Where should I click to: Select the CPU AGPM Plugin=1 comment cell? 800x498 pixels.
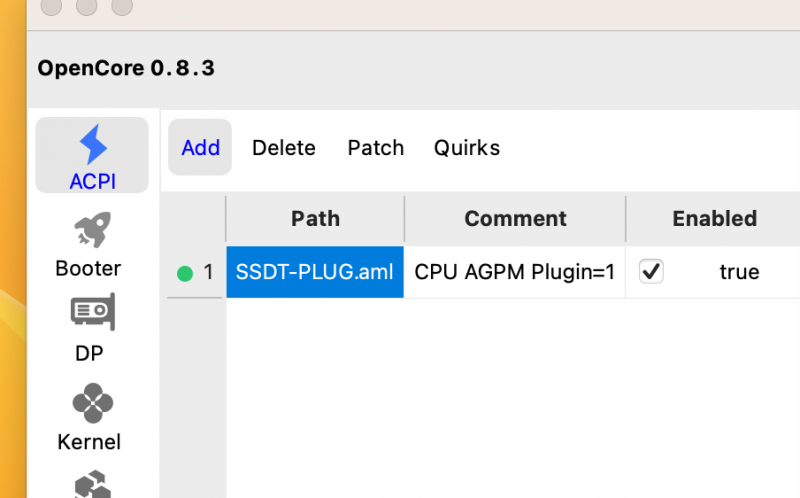(515, 272)
